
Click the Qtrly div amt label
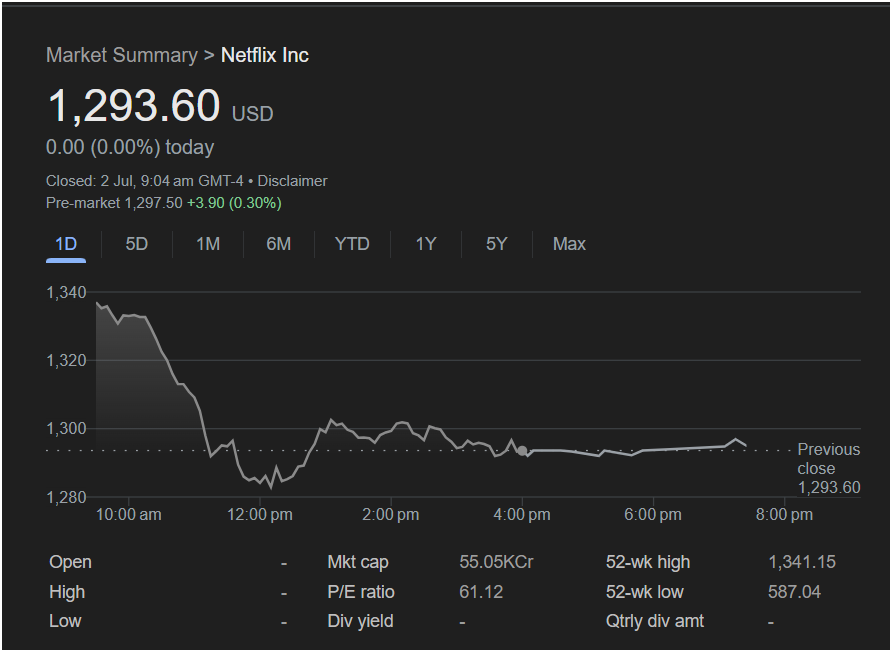(655, 621)
